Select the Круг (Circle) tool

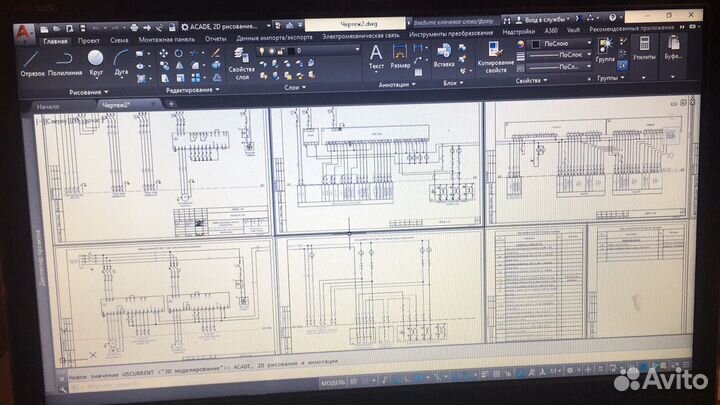tap(96, 62)
